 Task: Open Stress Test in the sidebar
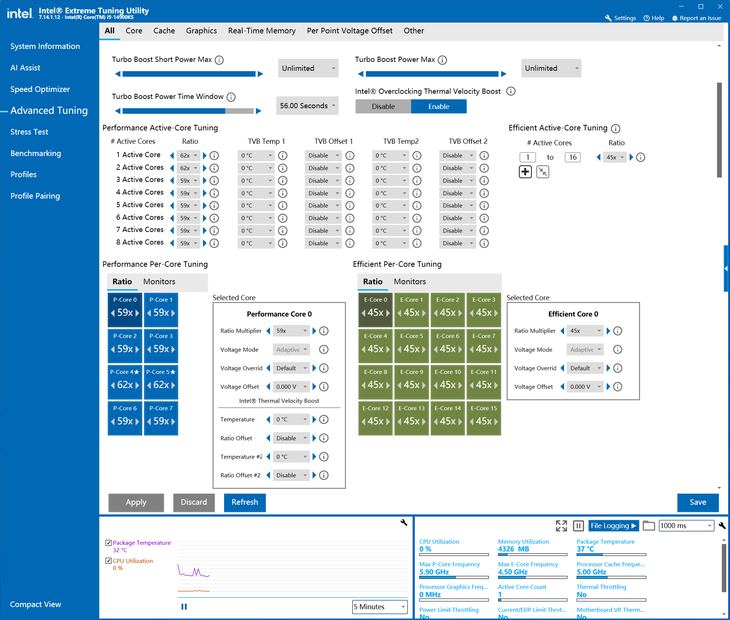click(x=29, y=132)
